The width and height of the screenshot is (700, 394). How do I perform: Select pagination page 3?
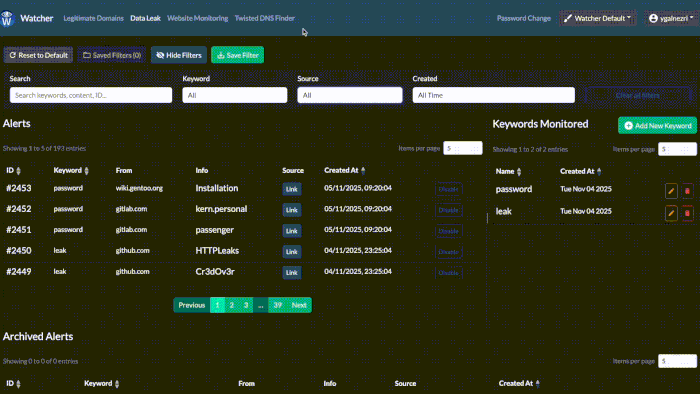tap(246, 305)
